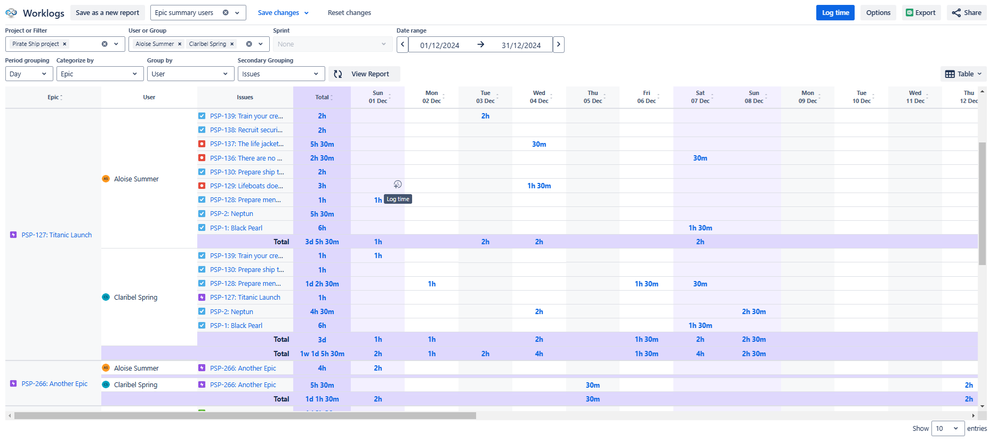Image resolution: width=998 pixels, height=440 pixels.
Task: Open Claribel's PSP-128: Prepare men link
Action: pyautogui.click(x=246, y=283)
